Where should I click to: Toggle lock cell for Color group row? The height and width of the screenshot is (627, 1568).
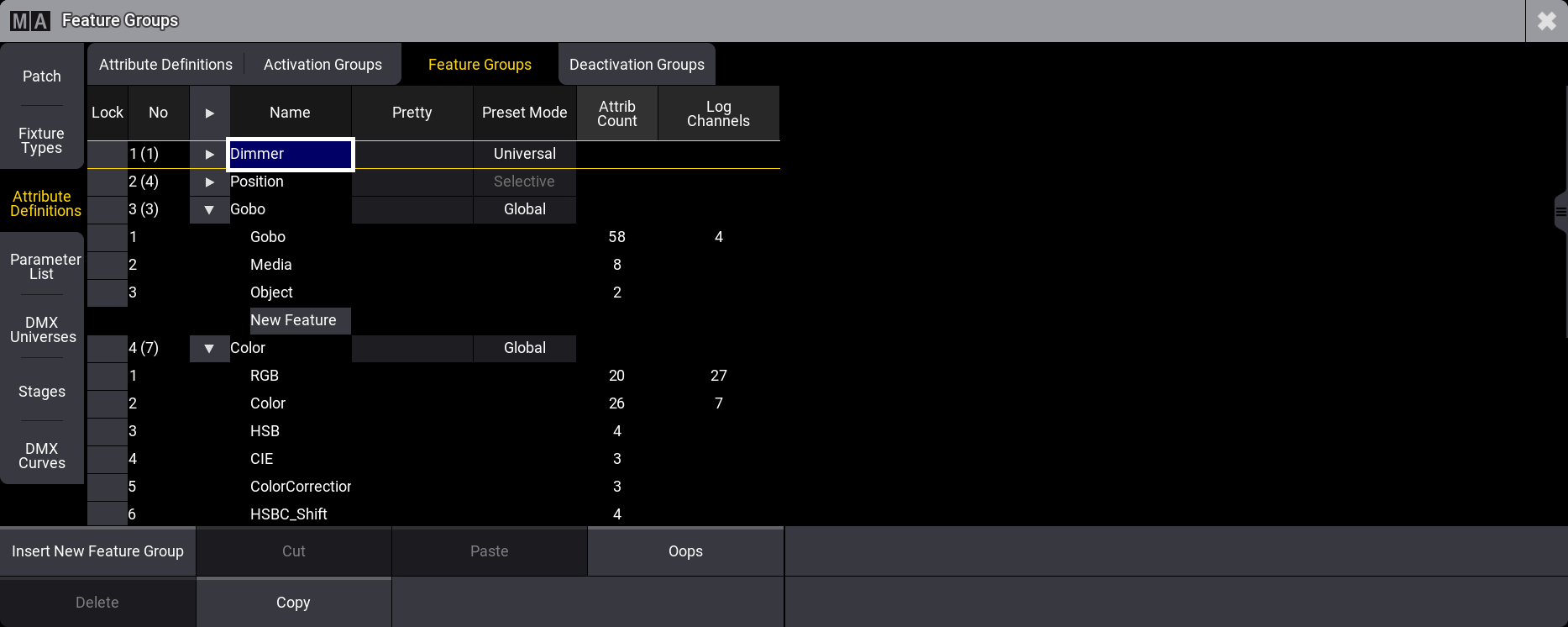click(107, 349)
